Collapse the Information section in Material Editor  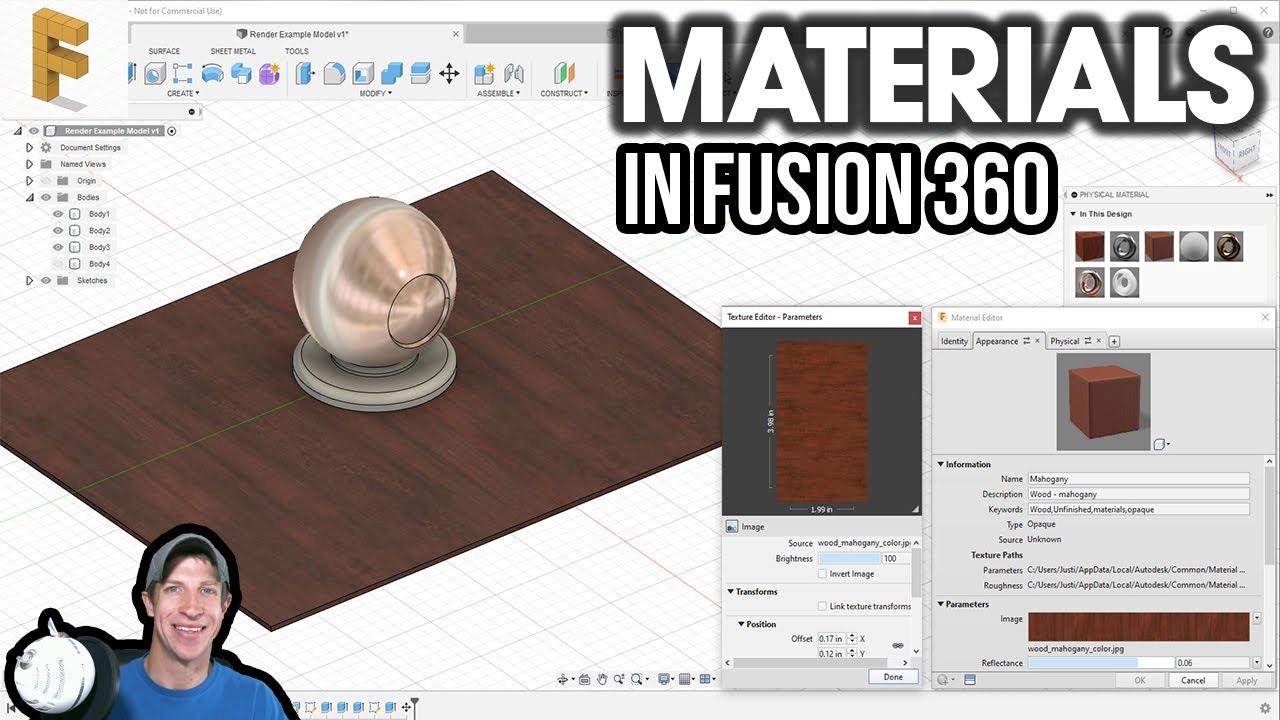click(x=941, y=464)
